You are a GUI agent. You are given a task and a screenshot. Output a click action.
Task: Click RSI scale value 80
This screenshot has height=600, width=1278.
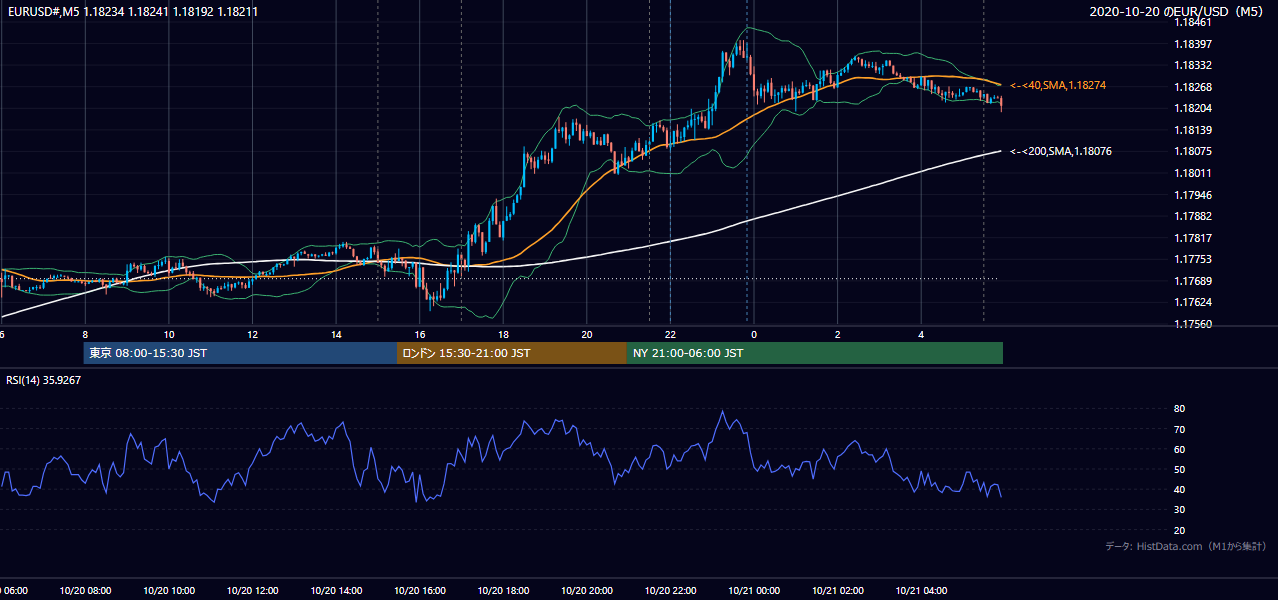[1180, 409]
